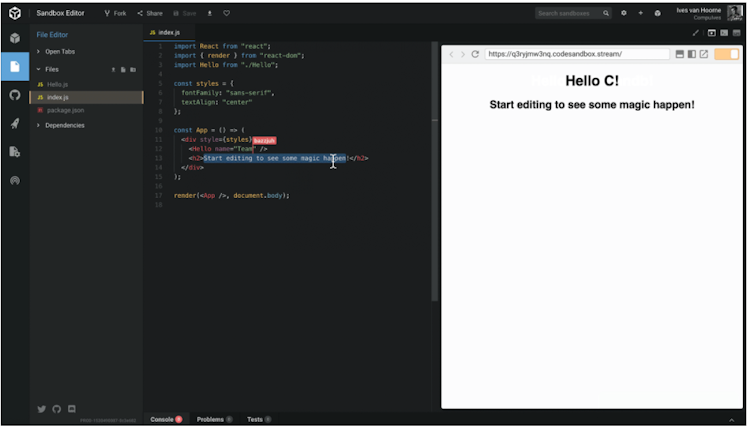Open the GitHub sidebar panel

click(15, 95)
